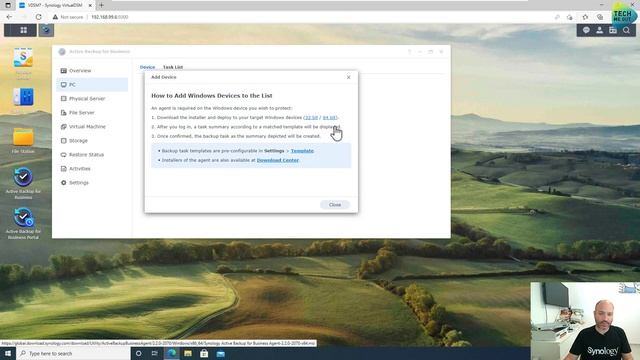Switch to the Task List tab
Image resolution: width=640 pixels, height=360 pixels.
pyautogui.click(x=173, y=67)
